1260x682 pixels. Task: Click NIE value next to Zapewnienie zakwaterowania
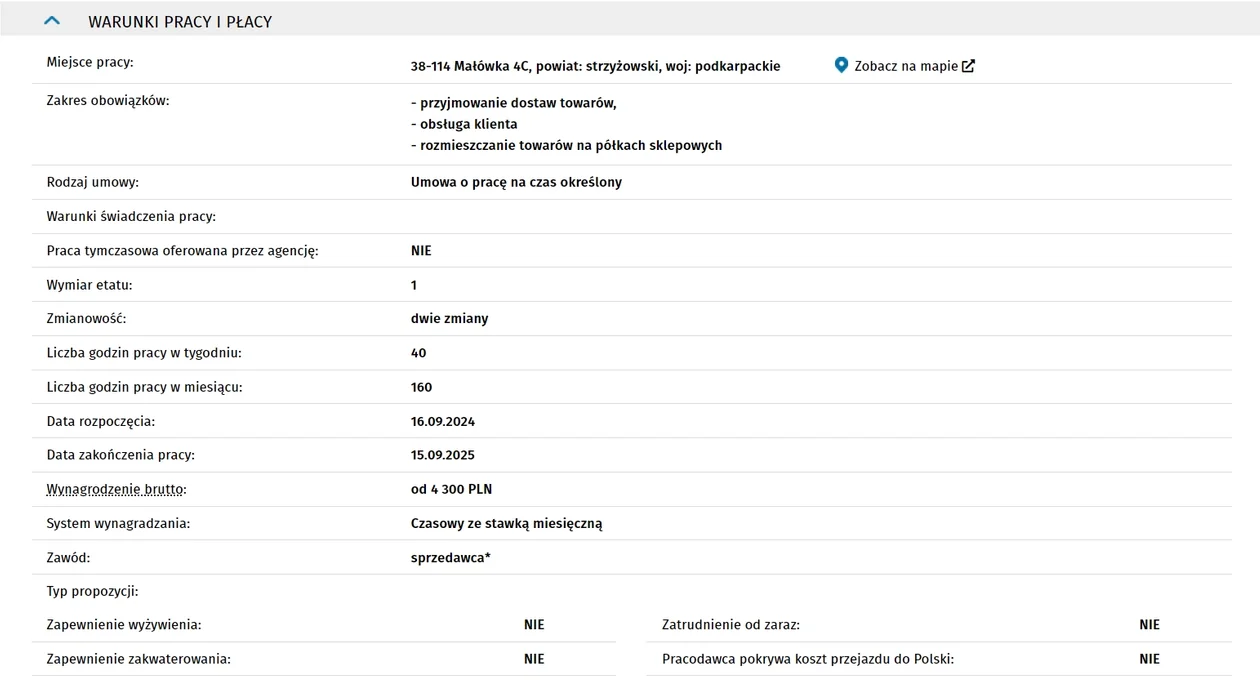(534, 659)
